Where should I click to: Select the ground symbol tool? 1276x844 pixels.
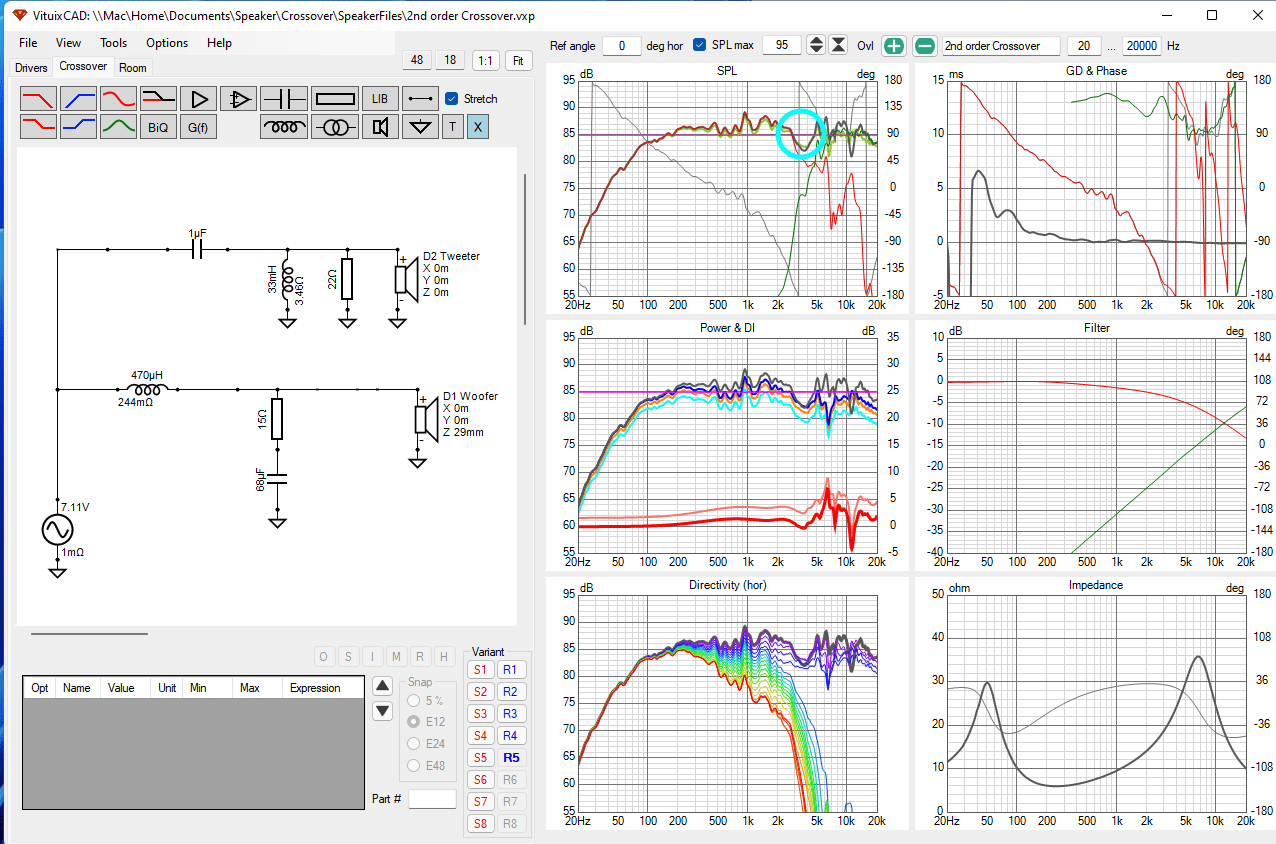coord(420,126)
